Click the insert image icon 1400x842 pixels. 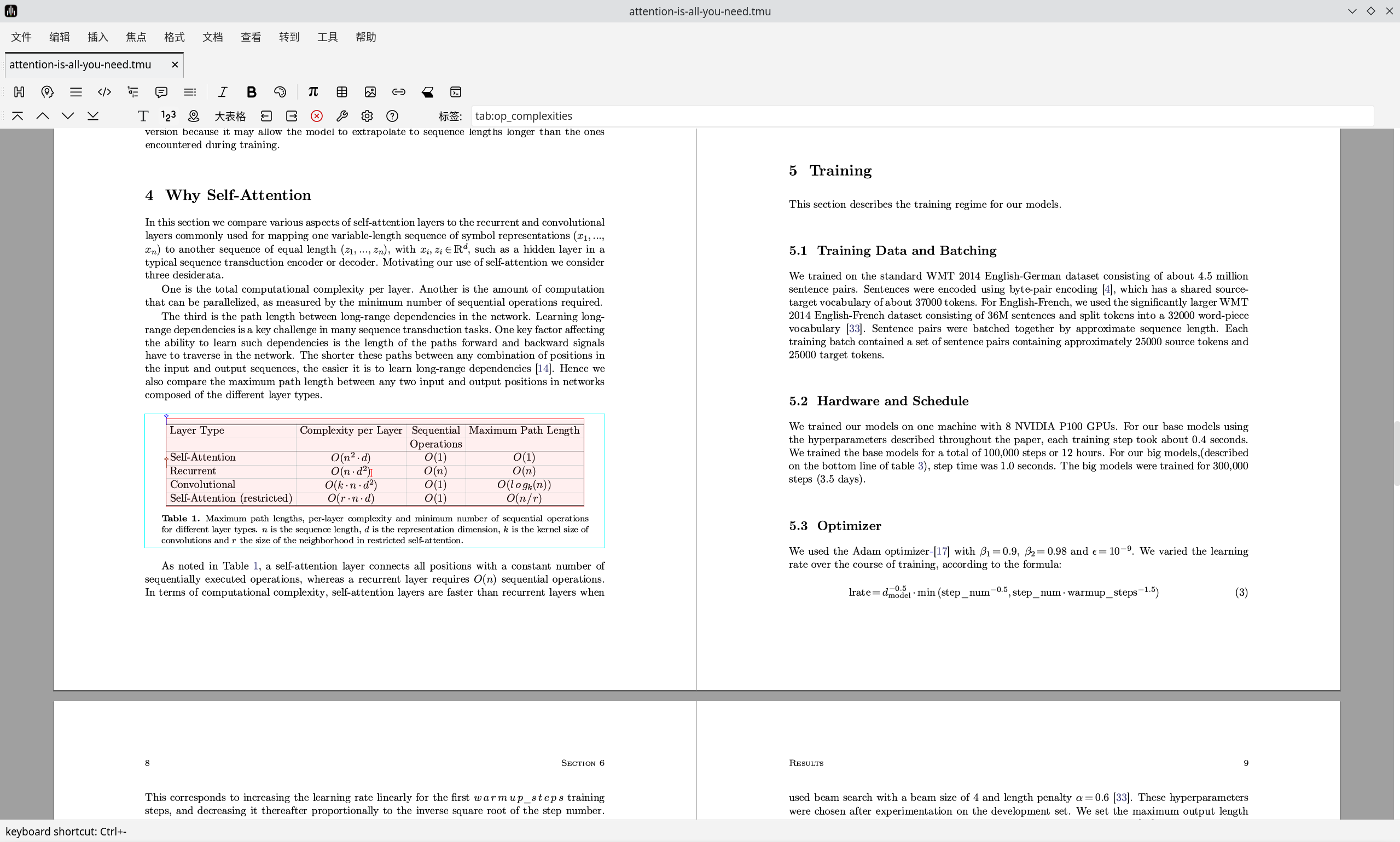(370, 92)
